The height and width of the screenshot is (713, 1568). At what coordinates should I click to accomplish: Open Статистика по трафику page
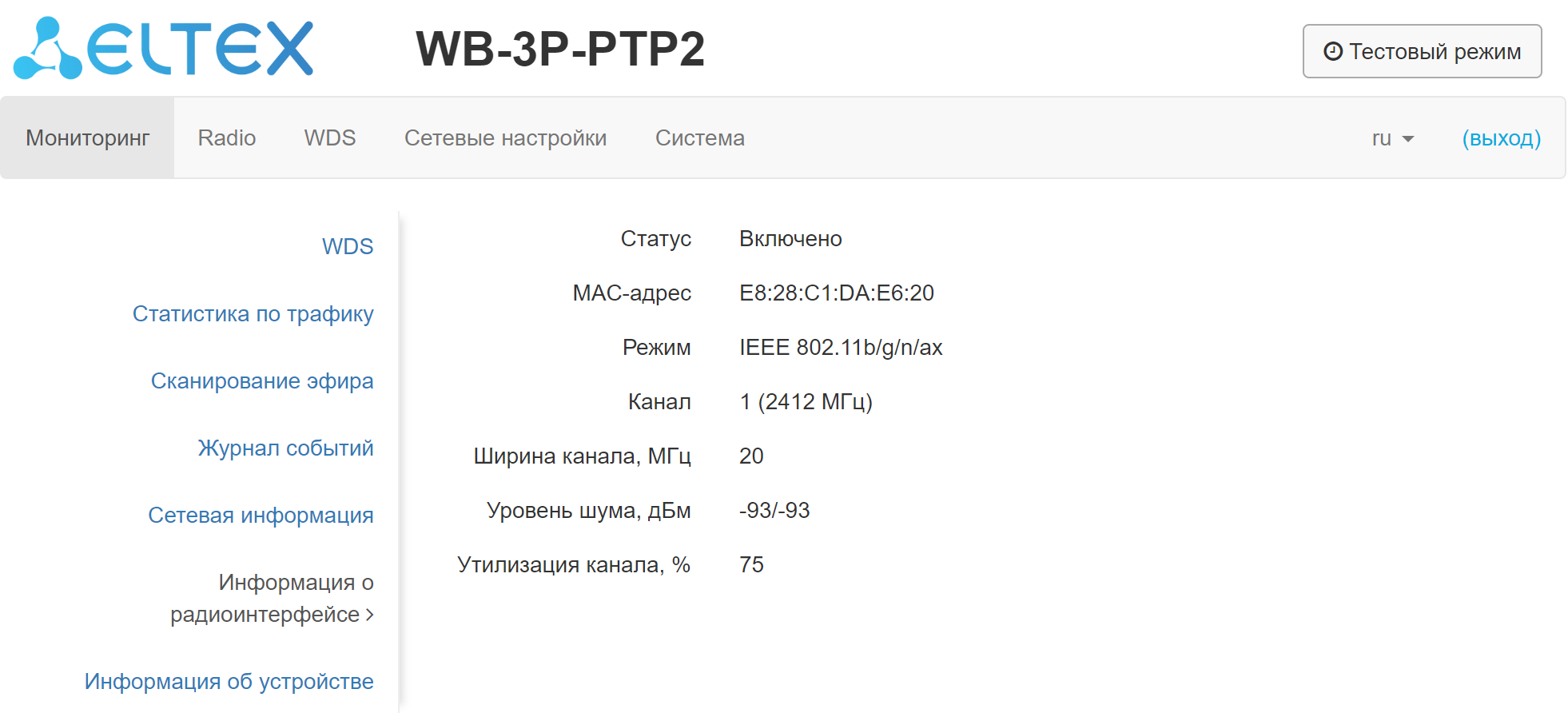point(253,313)
